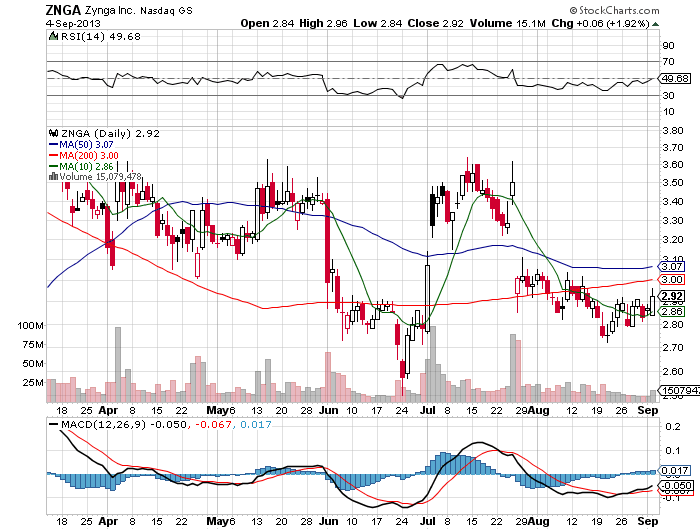
Task: Click the green 2.86 price tag on right axis
Action: tap(672, 311)
